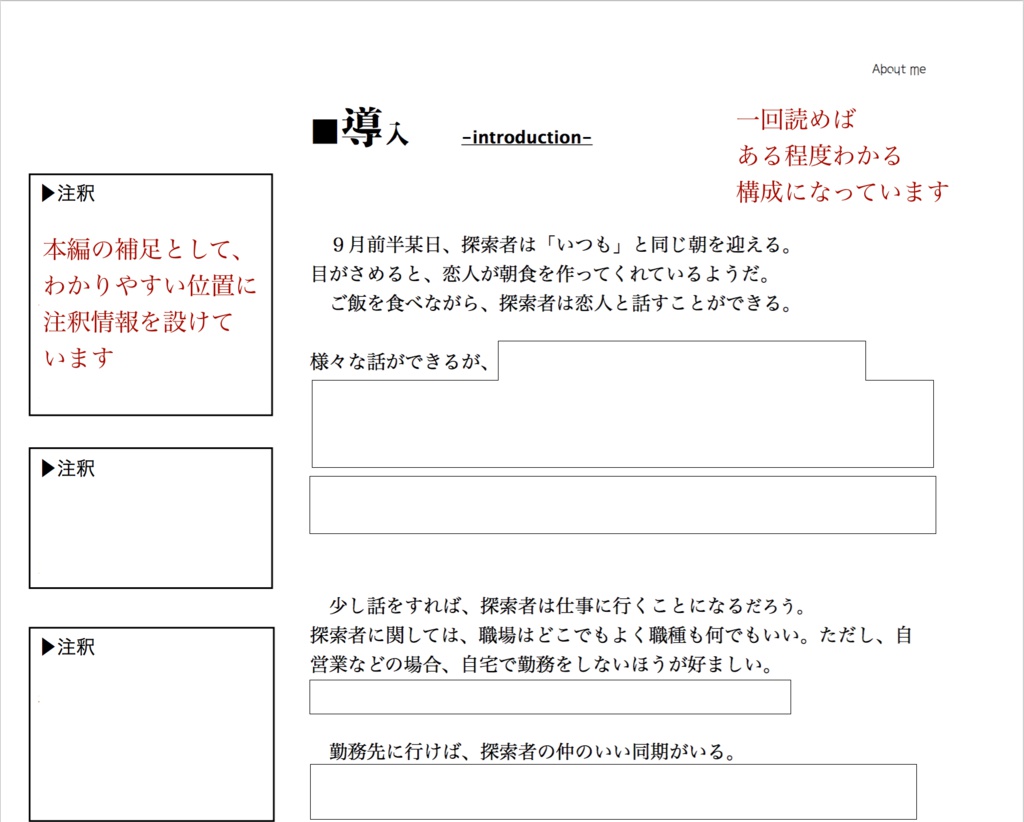Expand the second 注釈 disclosure triangle

click(44, 468)
